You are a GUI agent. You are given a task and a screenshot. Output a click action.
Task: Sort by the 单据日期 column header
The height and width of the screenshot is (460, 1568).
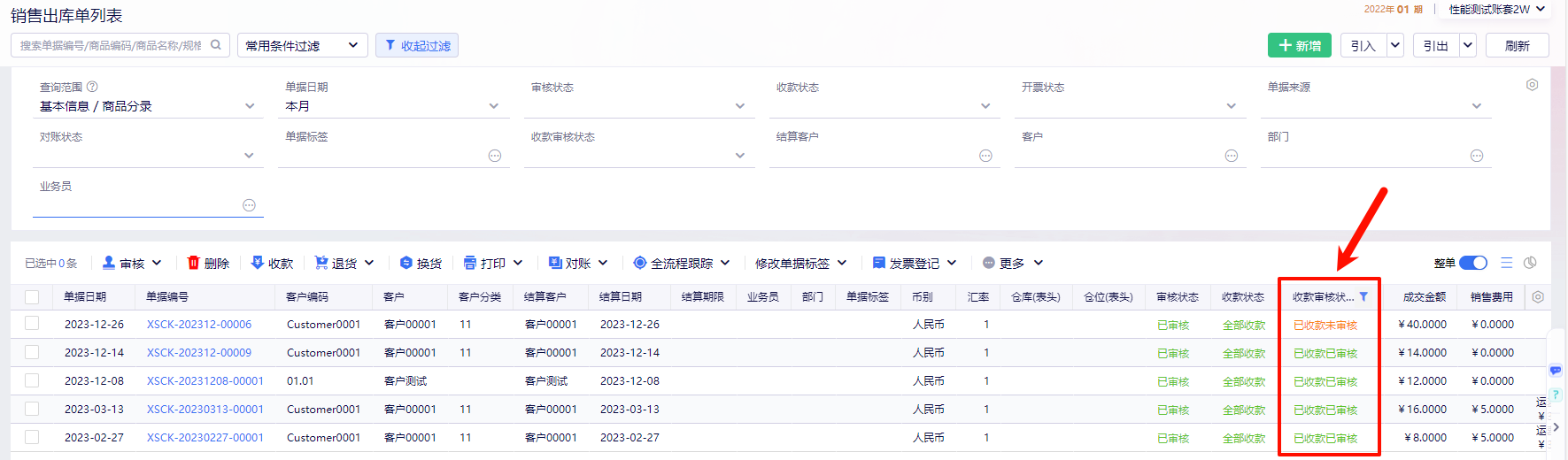click(x=85, y=297)
